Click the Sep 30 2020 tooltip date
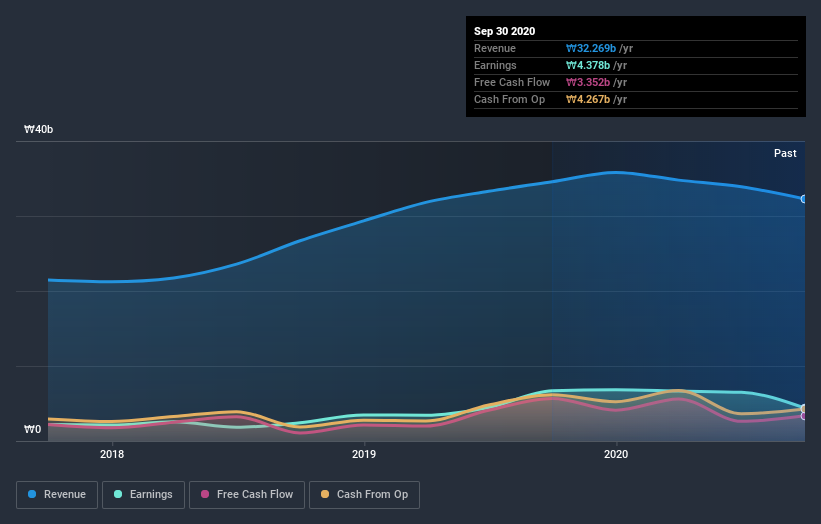 tap(504, 31)
